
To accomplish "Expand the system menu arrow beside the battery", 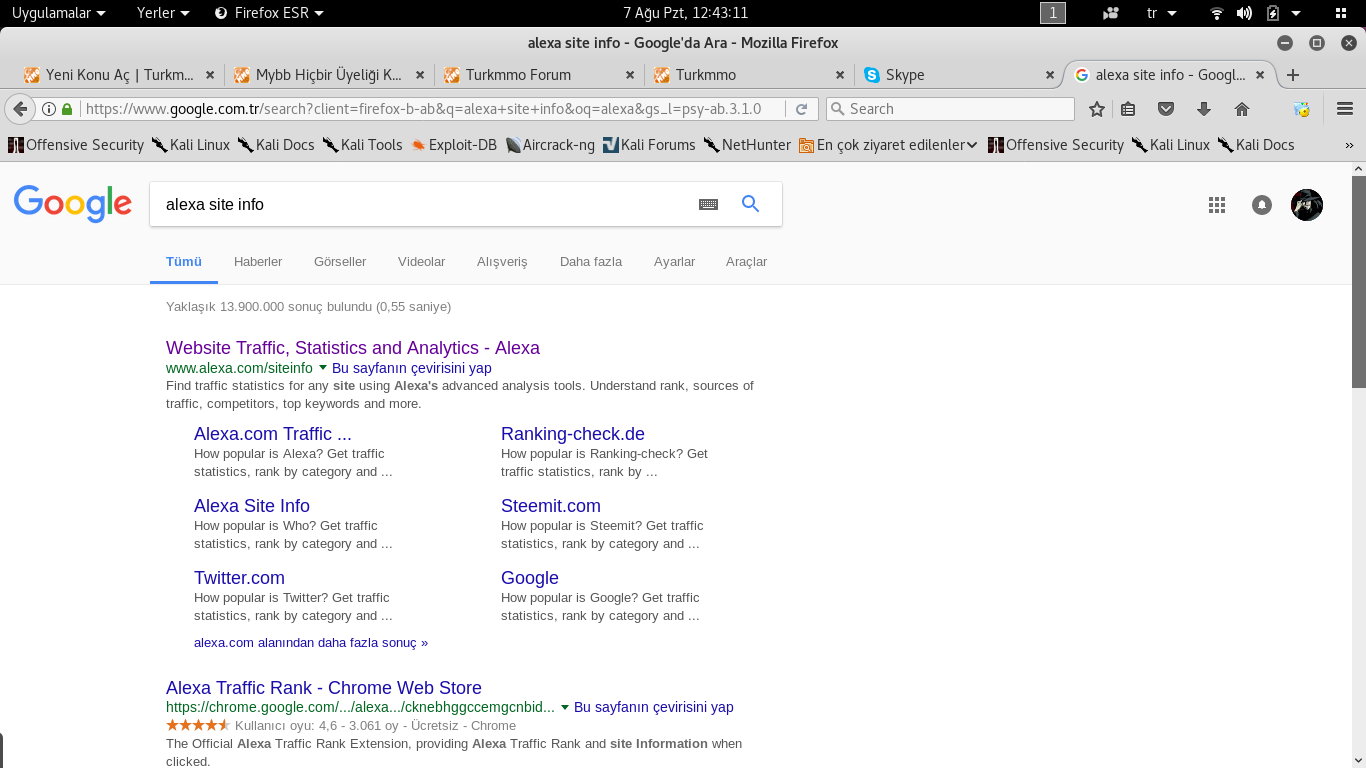I will (x=1296, y=13).
